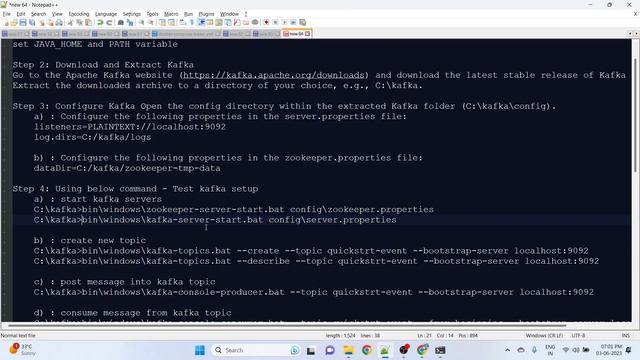The image size is (640, 360).
Task: Toggle file monitoring eye icon
Action: (255, 22)
